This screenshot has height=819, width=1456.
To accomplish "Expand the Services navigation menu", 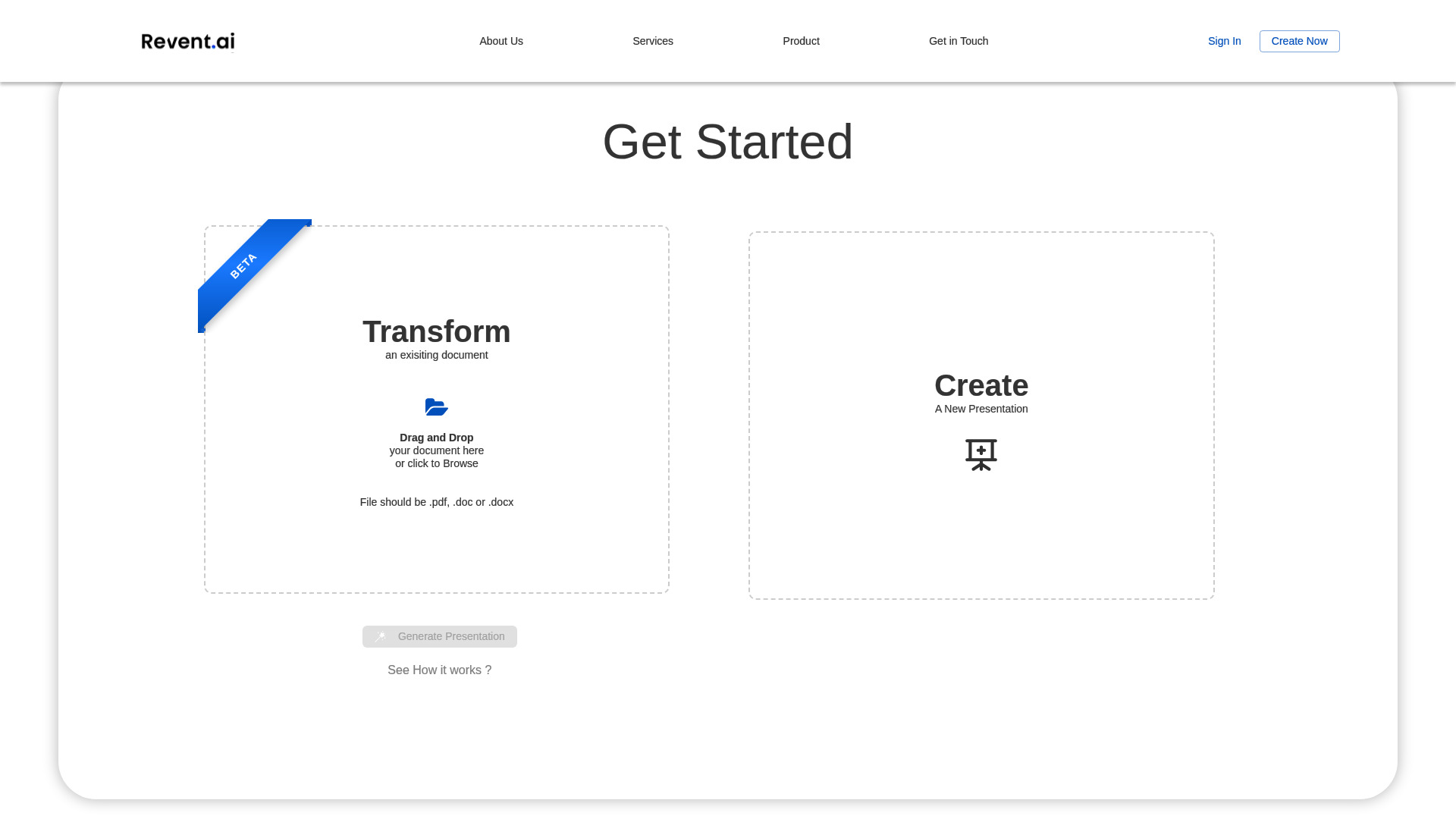I will click(652, 41).
